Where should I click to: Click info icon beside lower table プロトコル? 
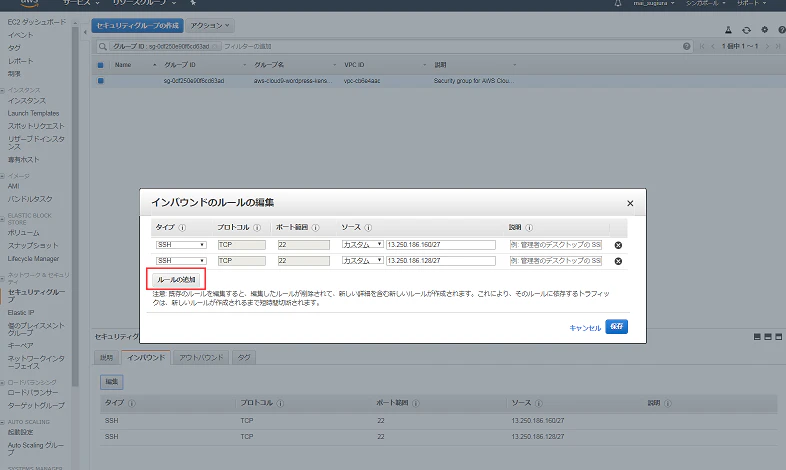coord(281,403)
